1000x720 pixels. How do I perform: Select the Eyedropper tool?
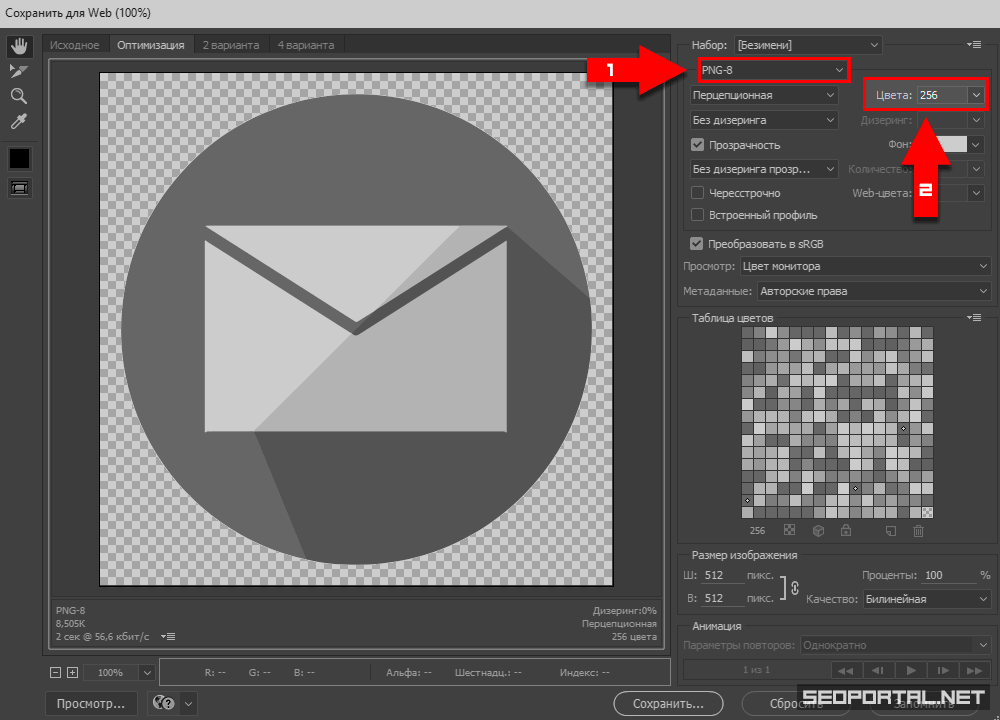tap(19, 121)
